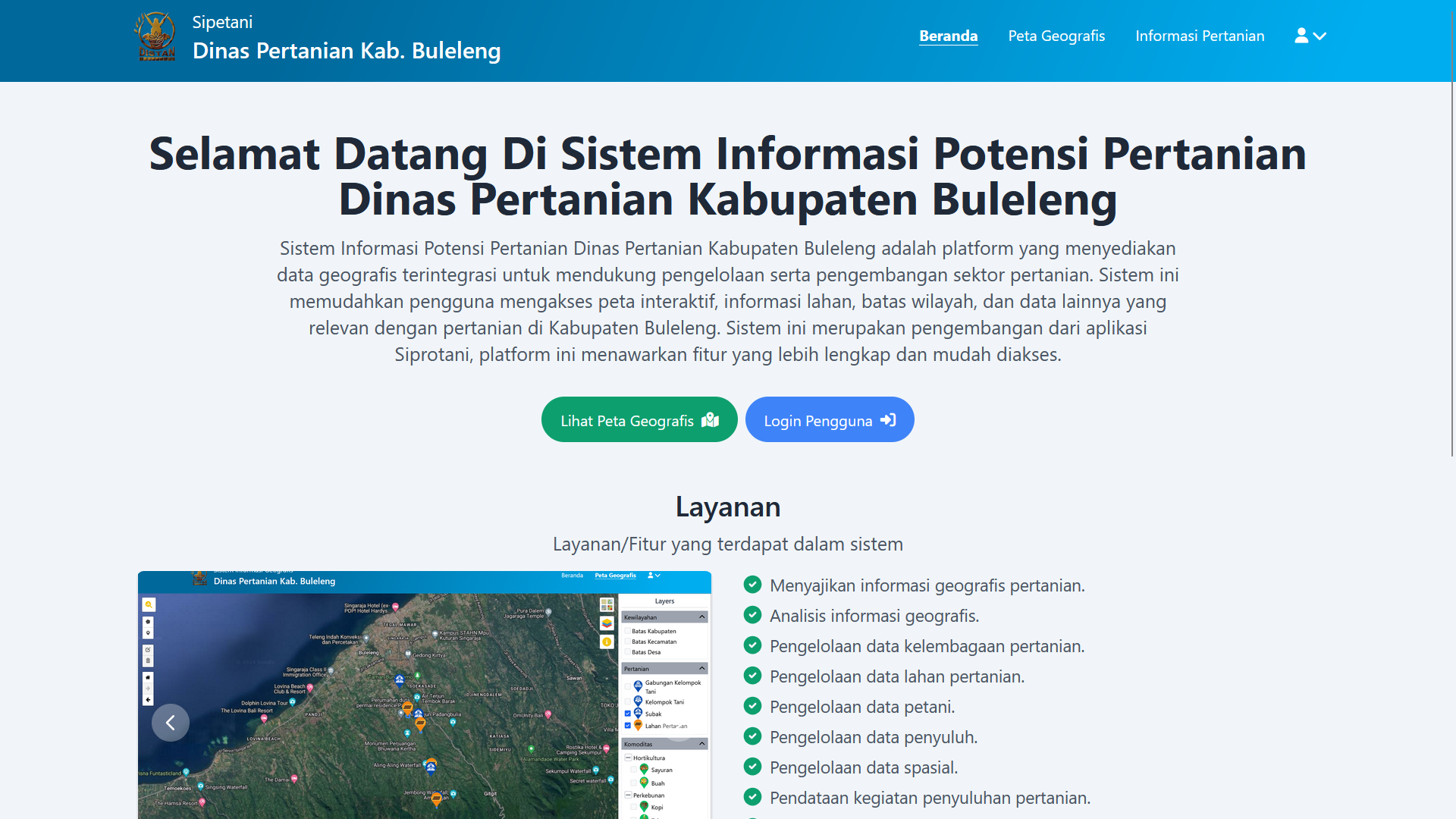The width and height of the screenshot is (1456, 819).
Task: Collapse the Pertanian layers section
Action: (702, 668)
